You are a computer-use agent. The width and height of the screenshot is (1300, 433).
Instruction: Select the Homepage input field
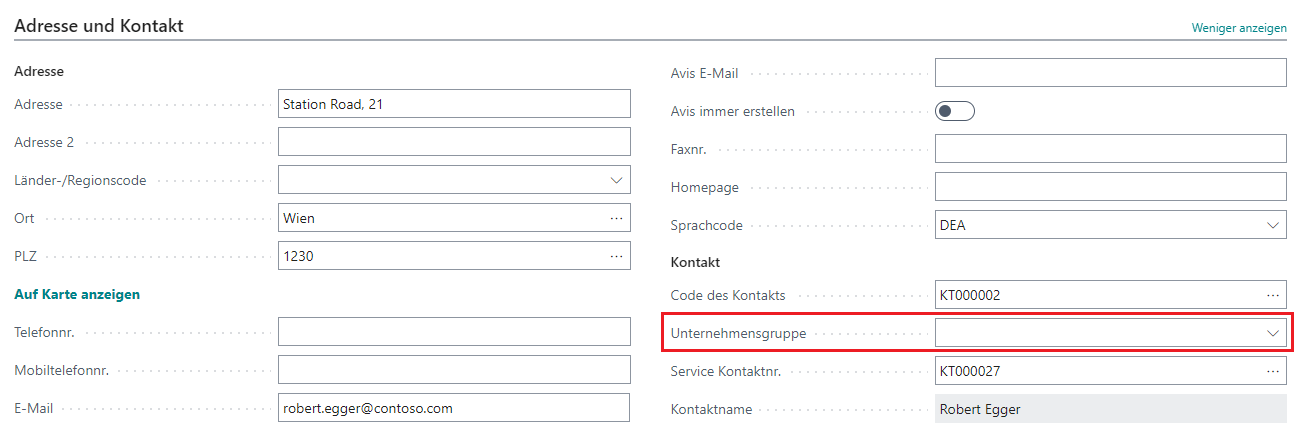[x=1111, y=187]
